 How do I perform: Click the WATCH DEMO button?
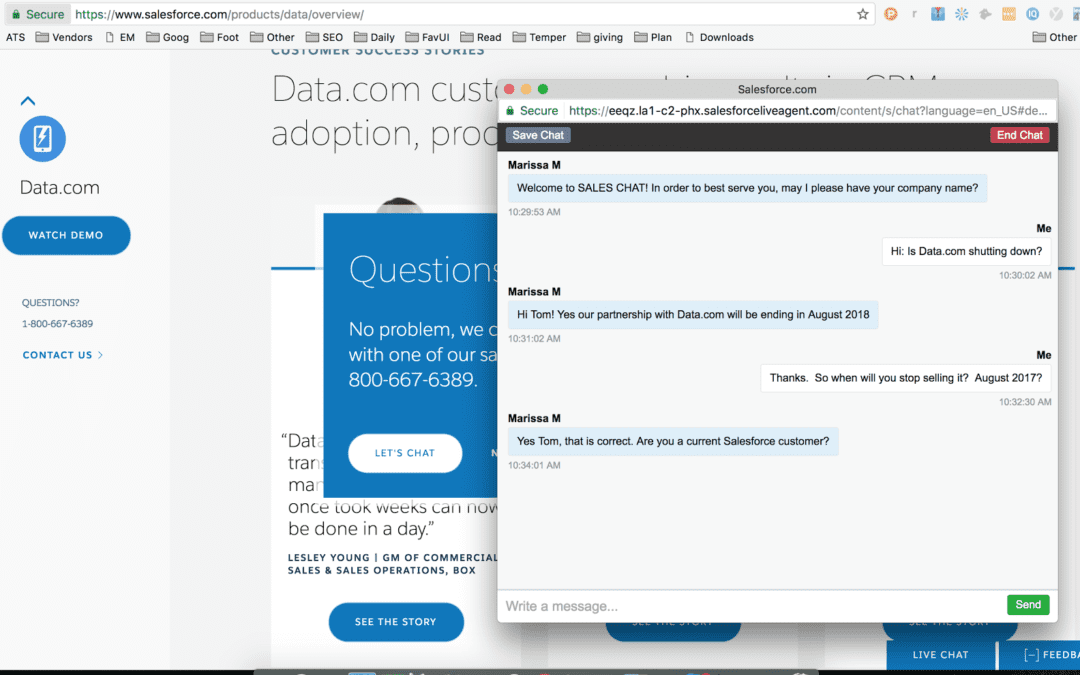[x=66, y=235]
